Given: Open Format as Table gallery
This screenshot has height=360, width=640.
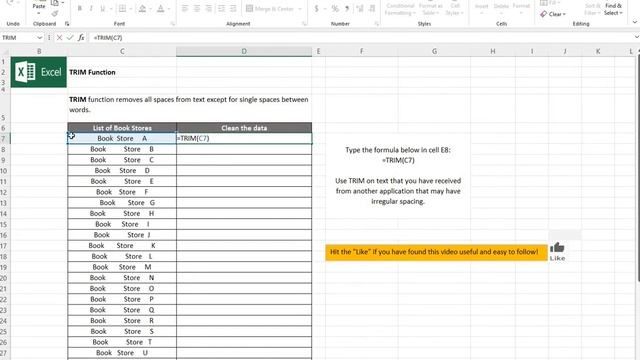Looking at the screenshot, I should pos(431,8).
